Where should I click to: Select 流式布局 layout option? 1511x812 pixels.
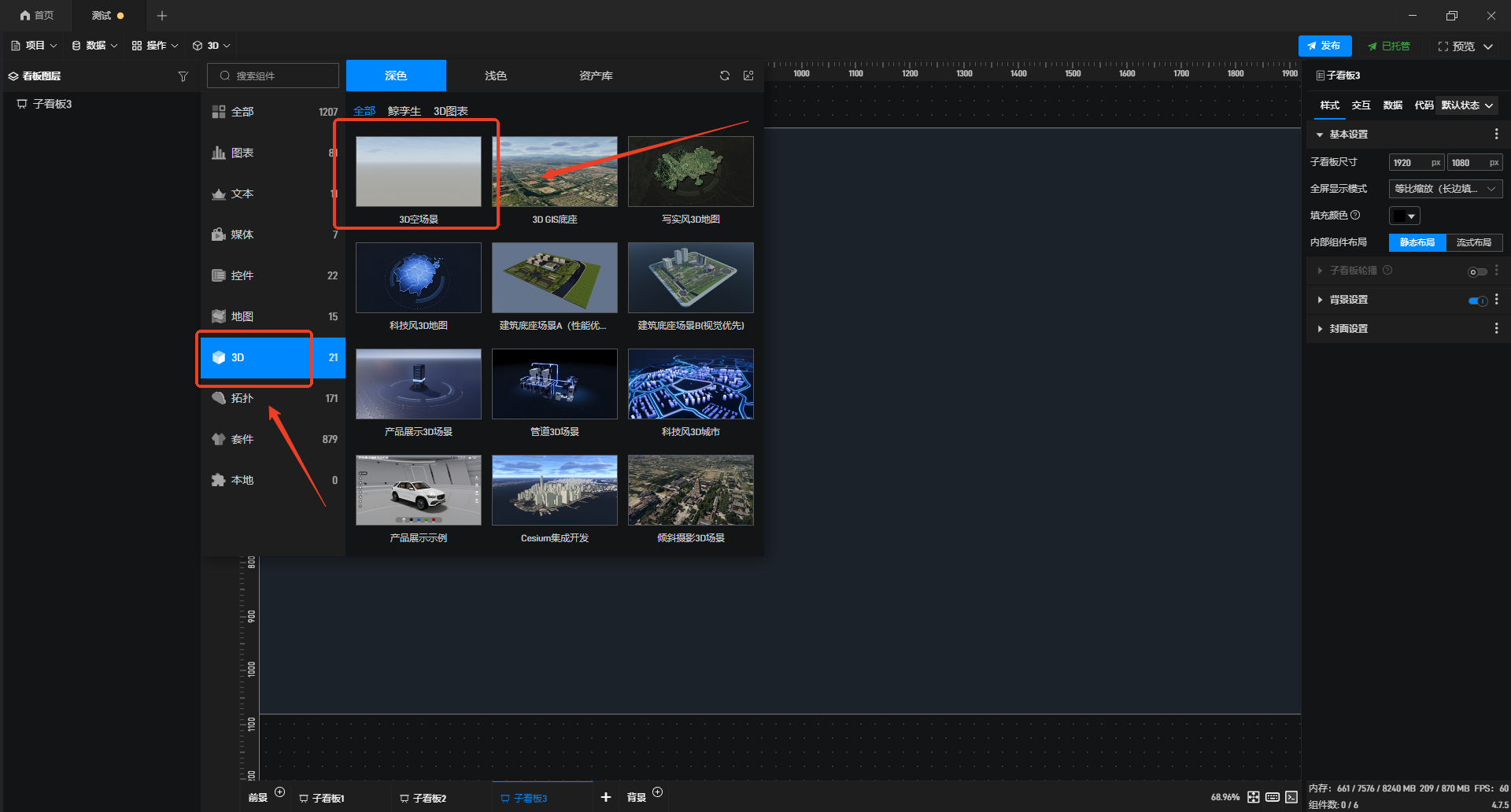coord(1474,242)
